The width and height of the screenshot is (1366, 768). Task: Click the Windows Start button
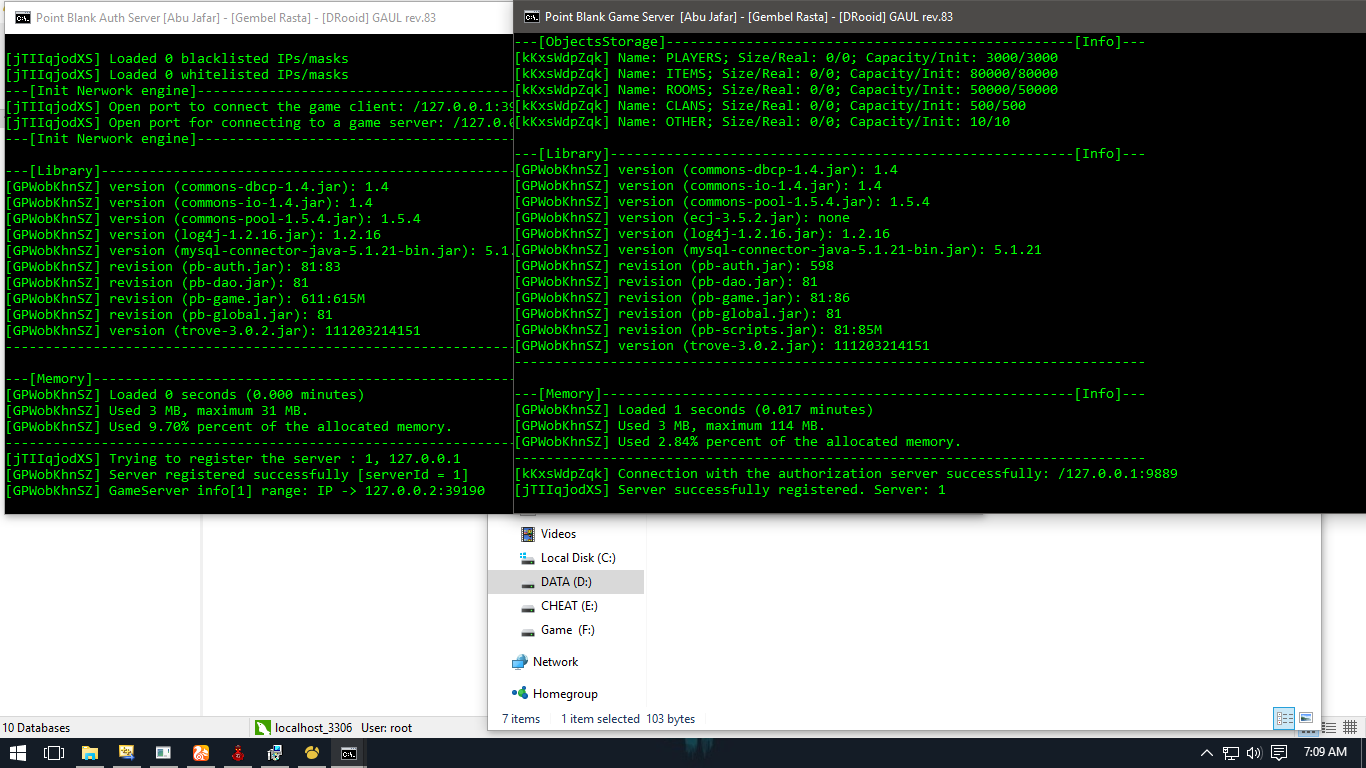tap(18, 752)
